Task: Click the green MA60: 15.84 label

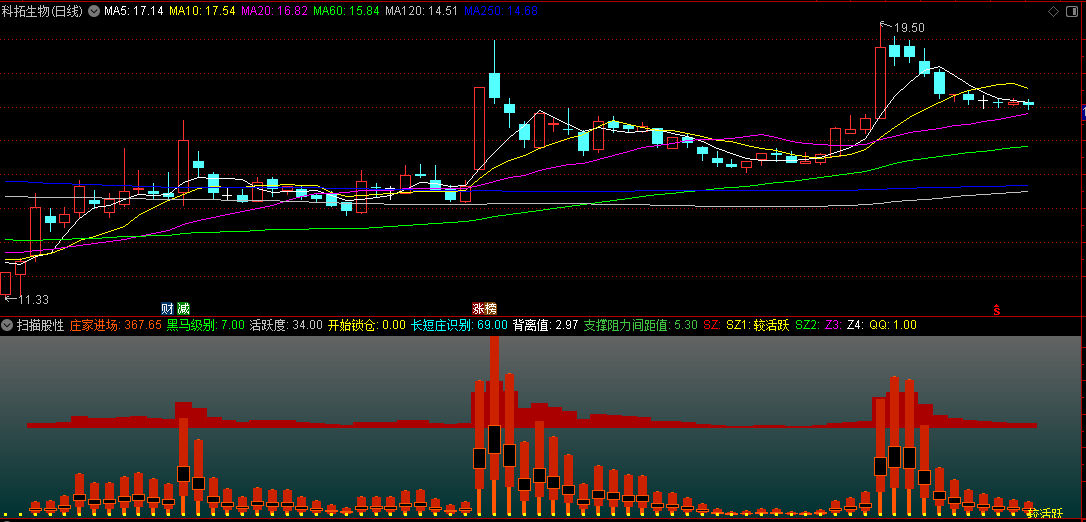Action: pyautogui.click(x=346, y=12)
